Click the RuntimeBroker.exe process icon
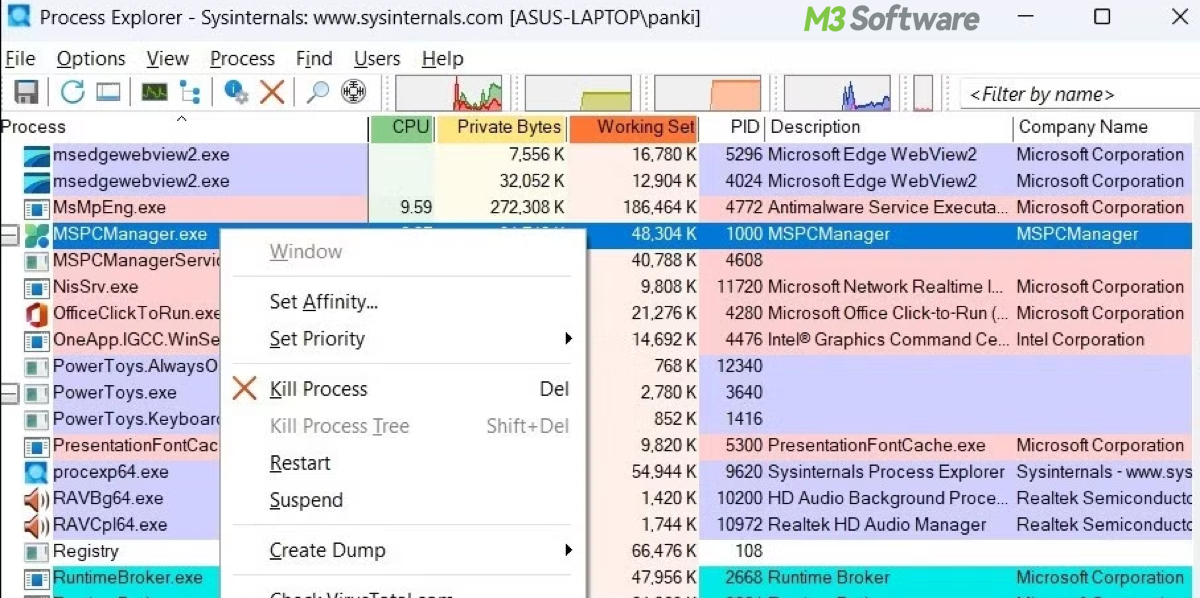 [x=37, y=578]
